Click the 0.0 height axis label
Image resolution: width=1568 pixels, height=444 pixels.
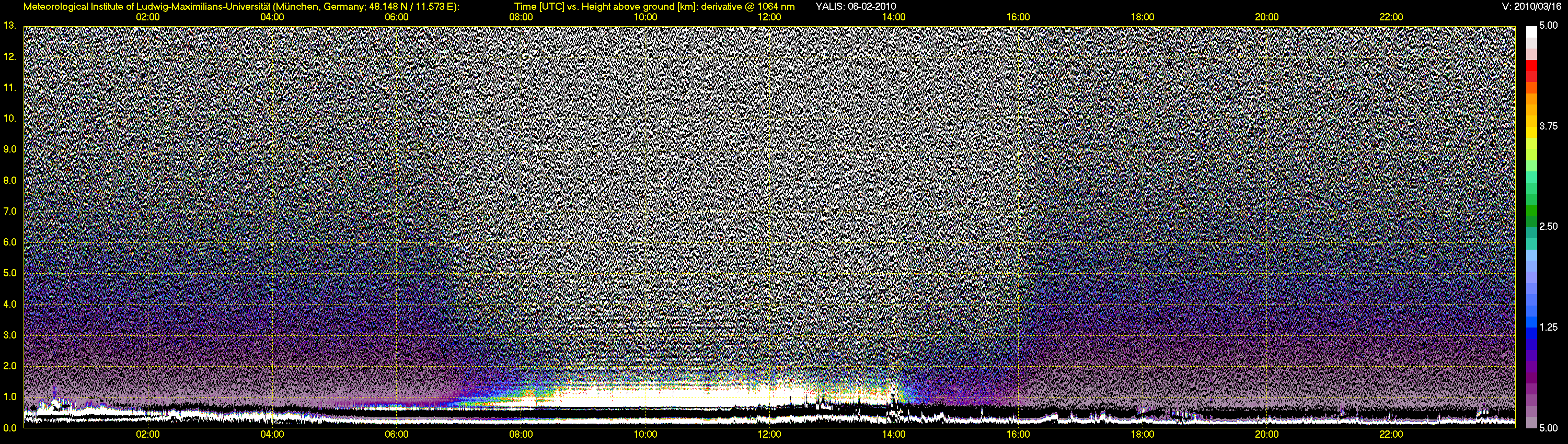[x=10, y=428]
